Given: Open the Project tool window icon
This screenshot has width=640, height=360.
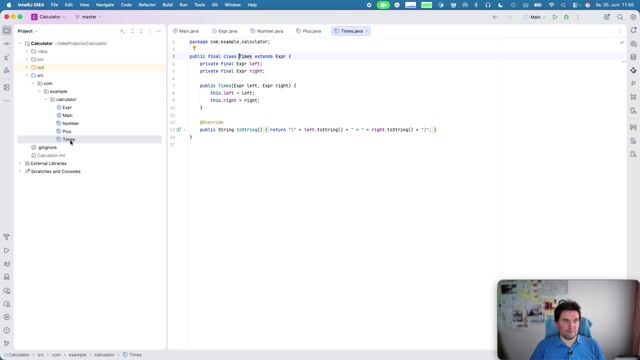Looking at the screenshot, I should pos(7,31).
